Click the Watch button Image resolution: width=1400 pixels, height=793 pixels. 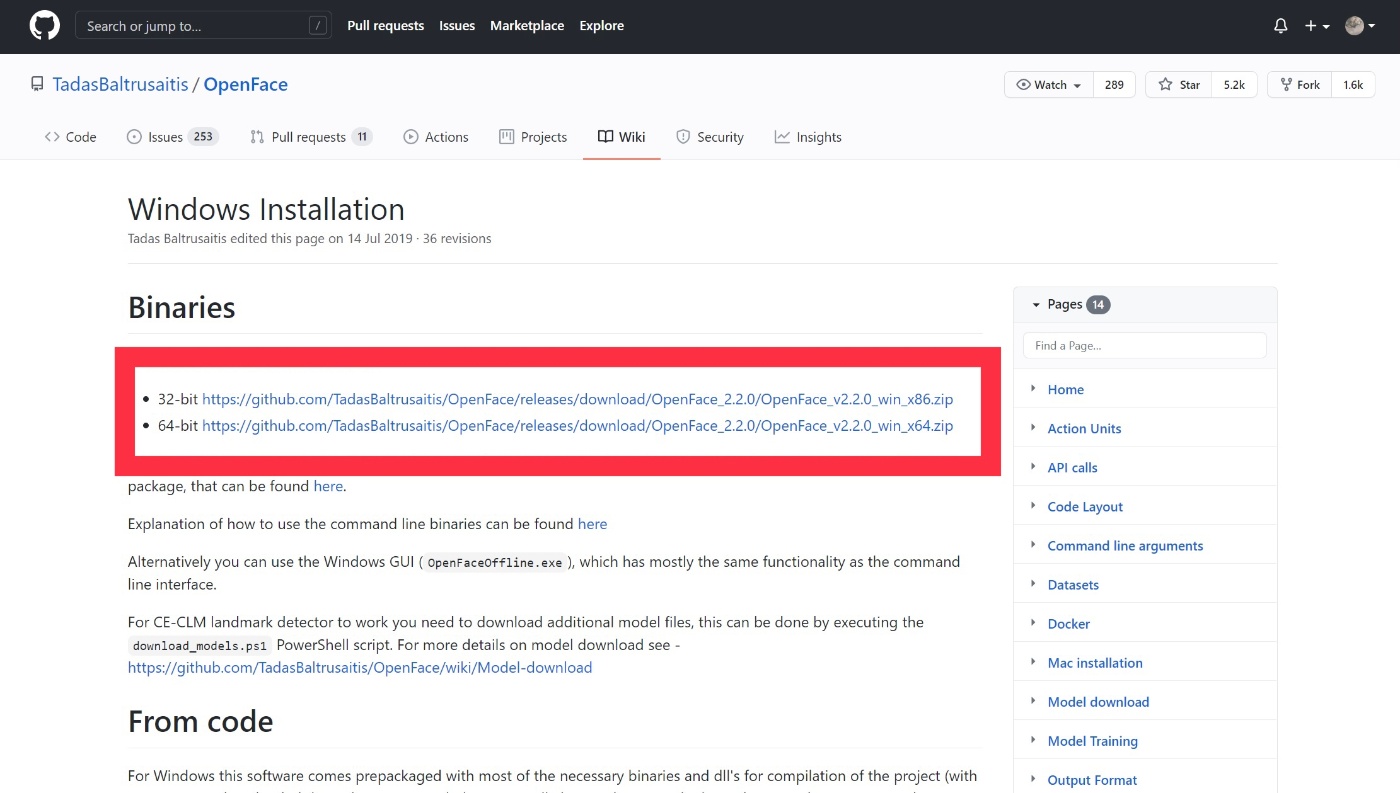[x=1049, y=85]
